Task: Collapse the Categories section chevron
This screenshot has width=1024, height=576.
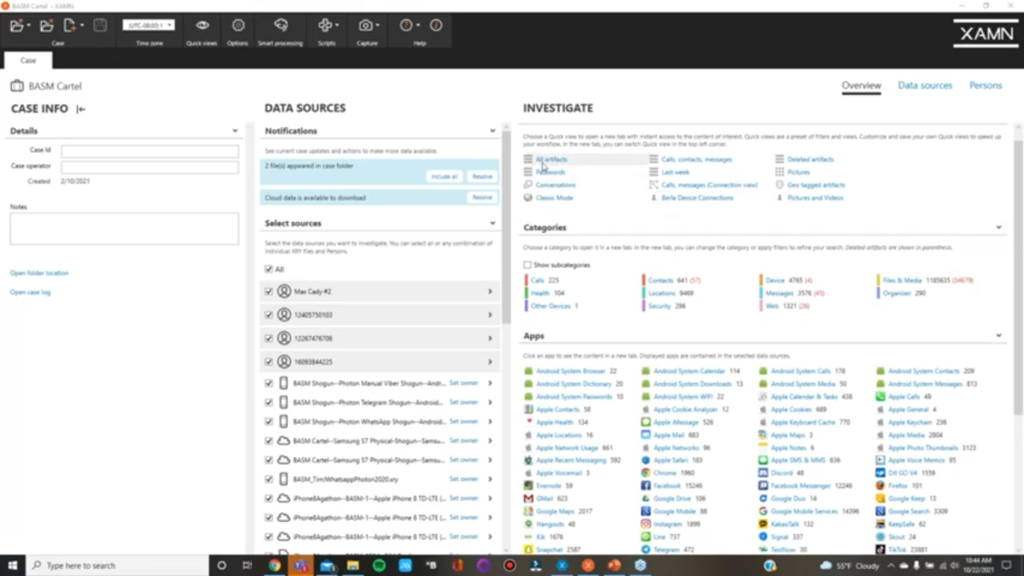Action: [x=999, y=228]
